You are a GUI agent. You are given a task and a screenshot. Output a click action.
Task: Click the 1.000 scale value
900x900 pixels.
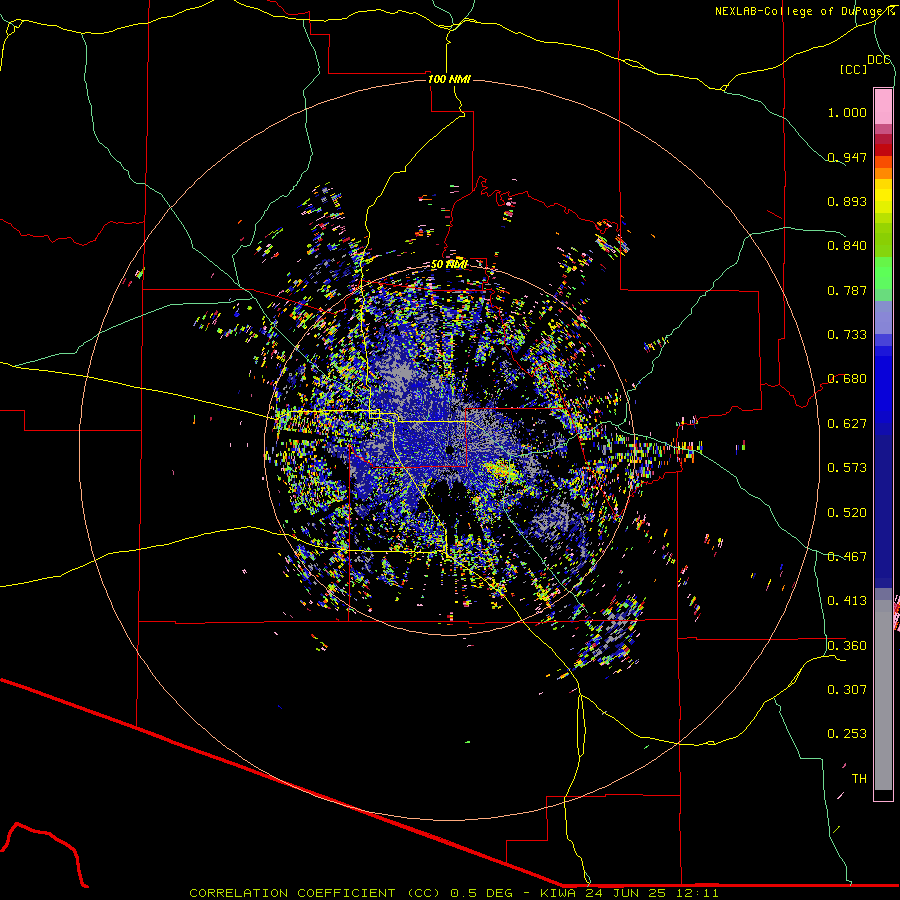point(847,112)
